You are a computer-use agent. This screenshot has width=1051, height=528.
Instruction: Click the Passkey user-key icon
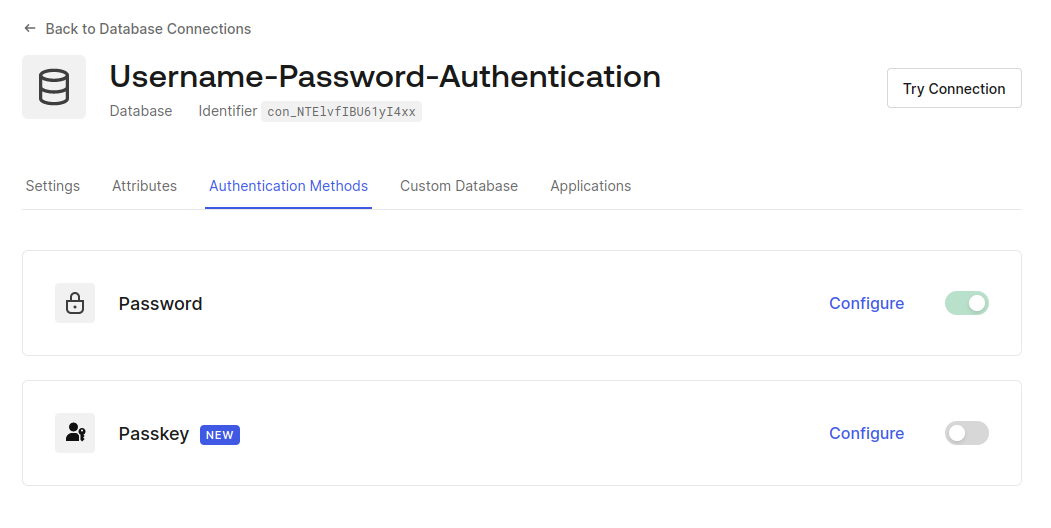pos(75,433)
